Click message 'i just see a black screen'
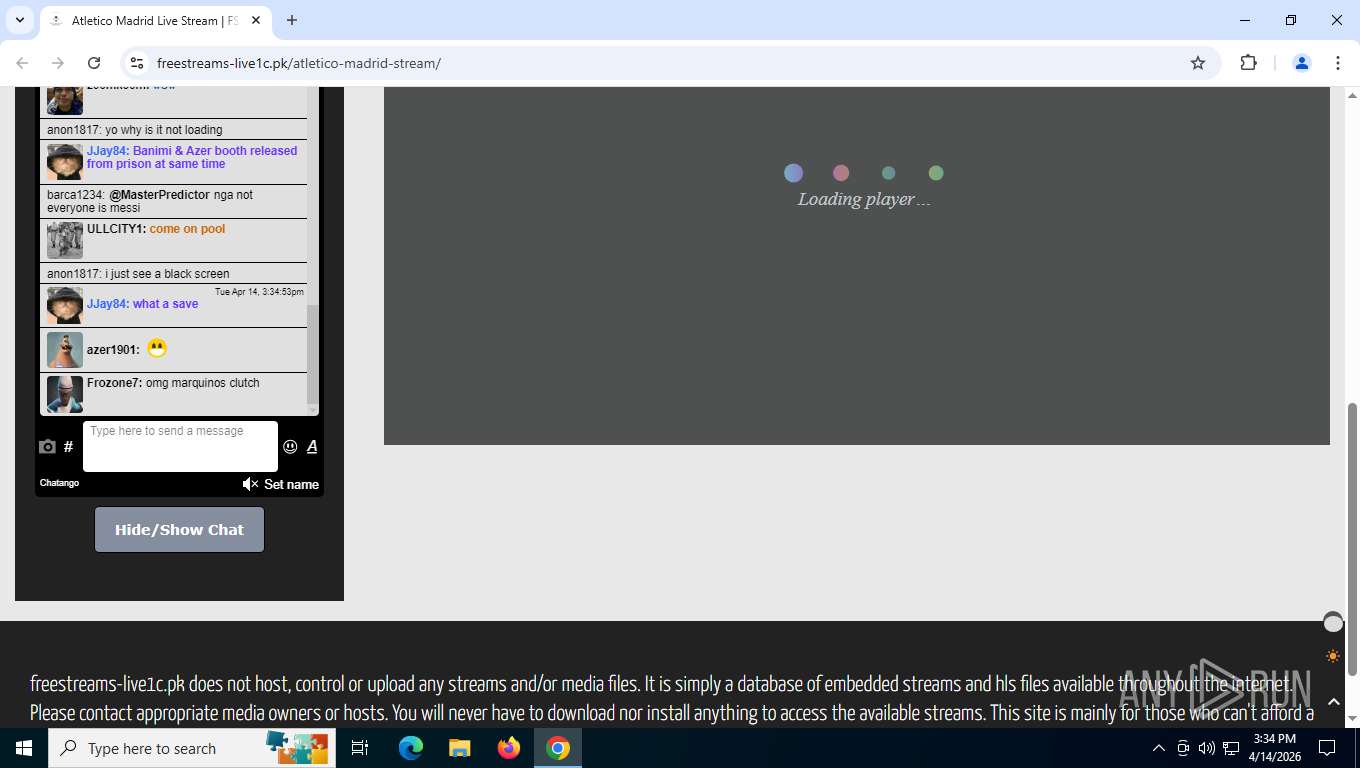 (167, 274)
